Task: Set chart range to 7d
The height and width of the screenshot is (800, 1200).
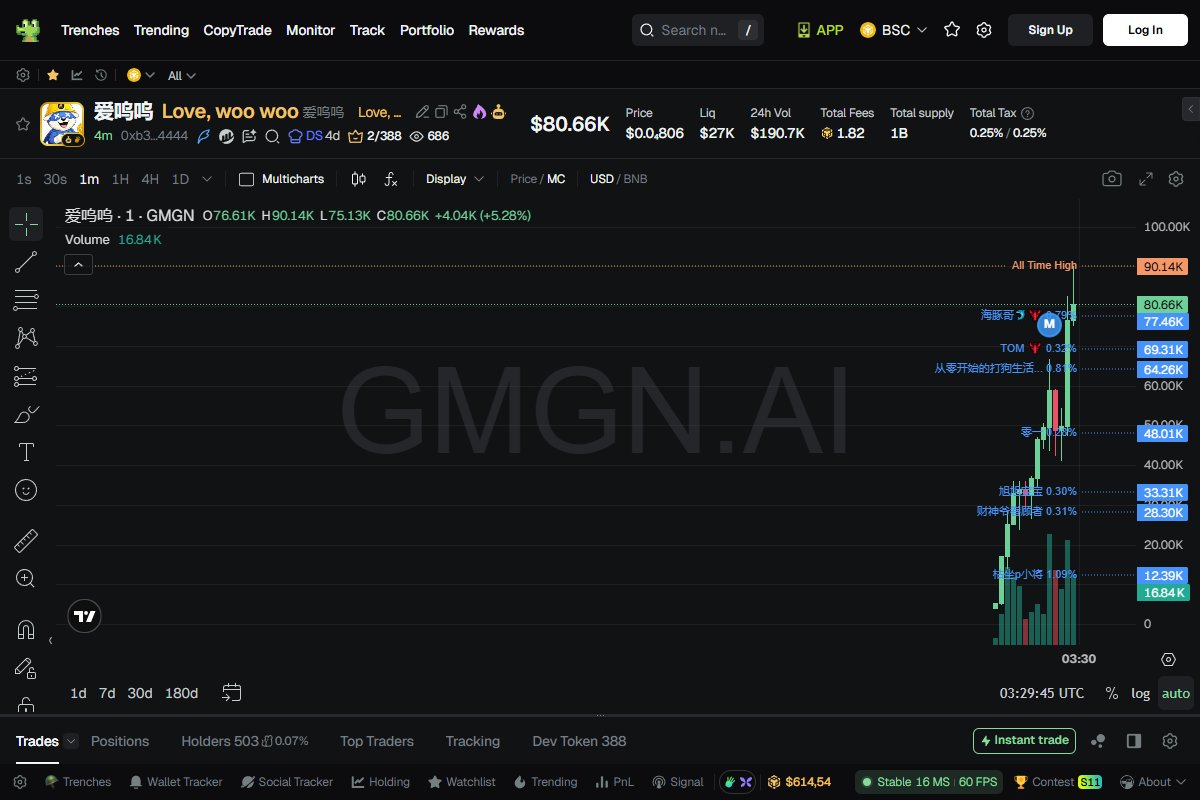Action: (x=107, y=693)
